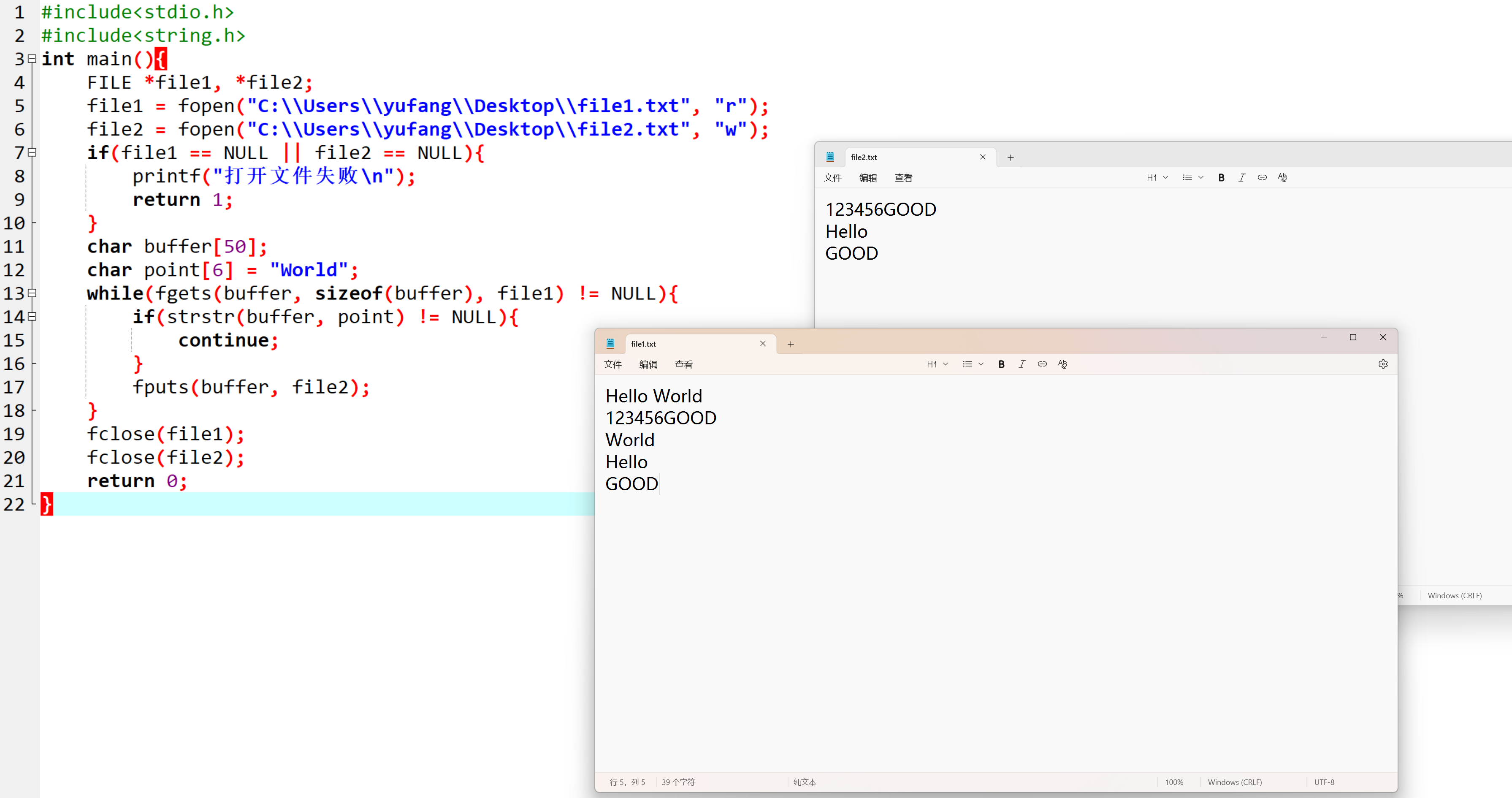Insert link in file1.txt Notepad

(x=1042, y=364)
